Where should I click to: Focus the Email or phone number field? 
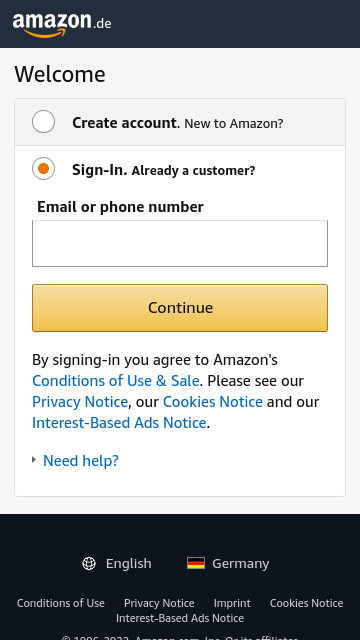[x=180, y=243]
